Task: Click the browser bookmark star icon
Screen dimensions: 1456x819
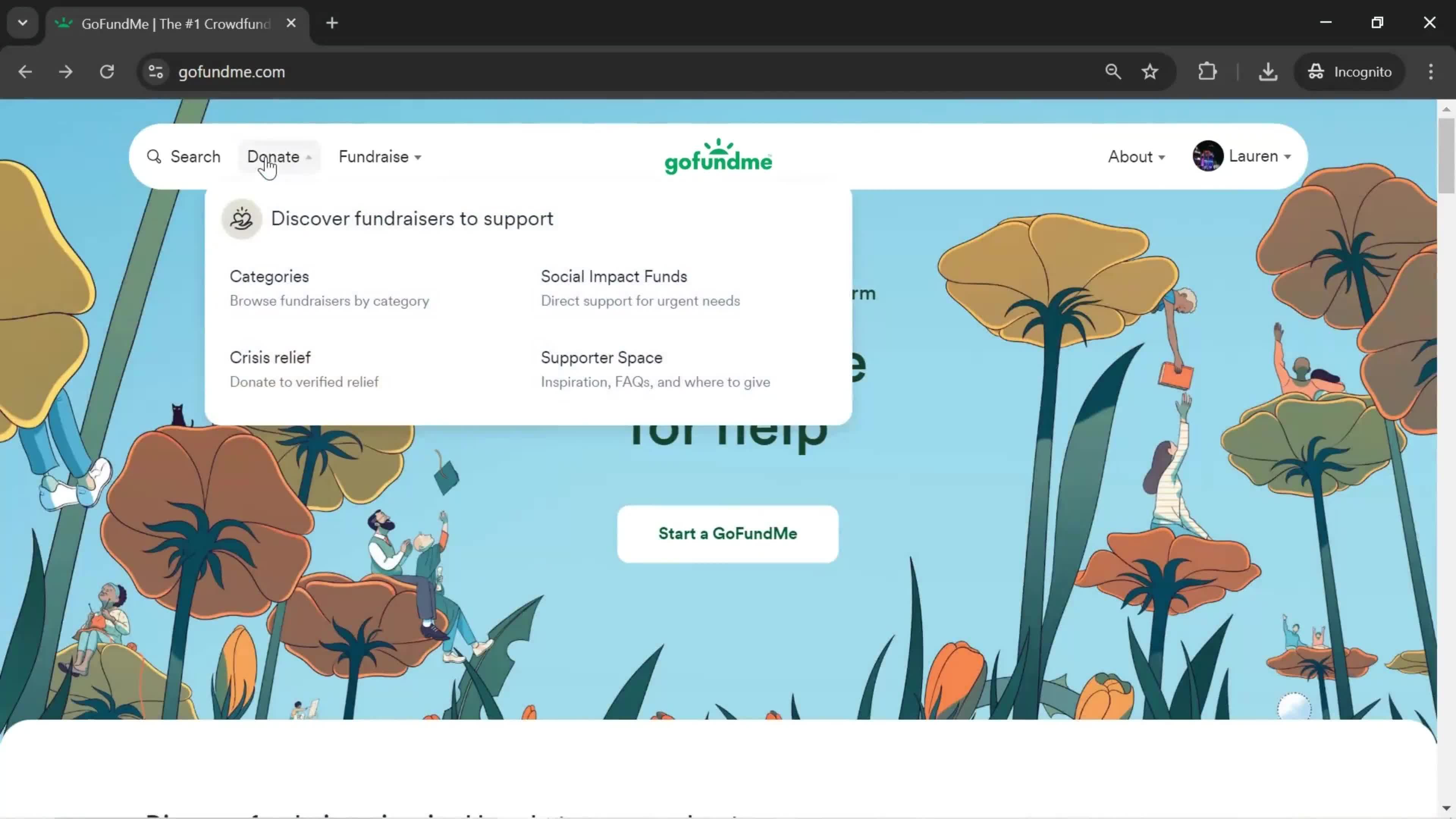Action: pos(1152,71)
